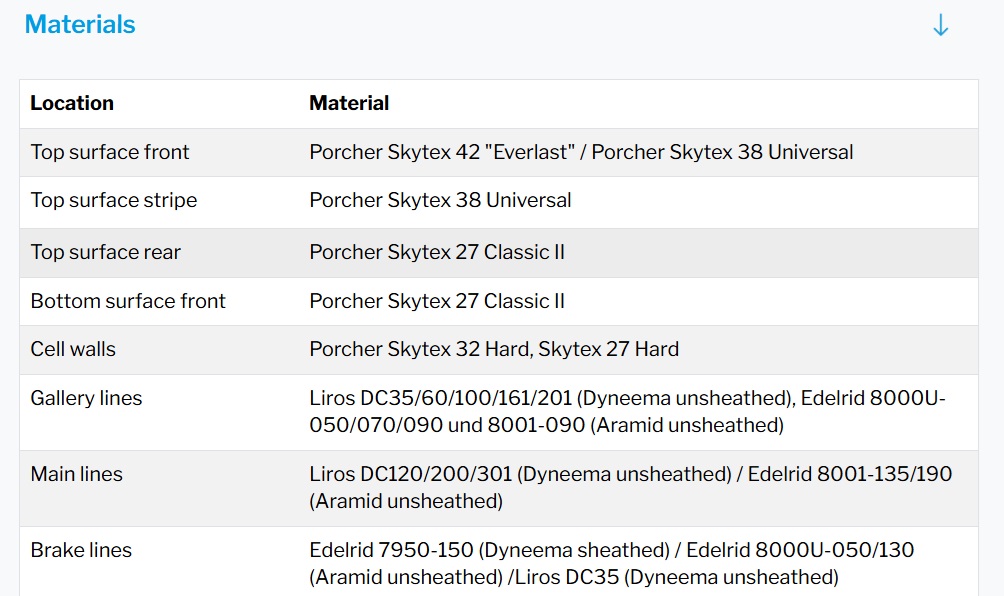The width and height of the screenshot is (1004, 596).
Task: Click Porcher Skytex 42 Everlast material text
Action: pyautogui.click(x=443, y=152)
